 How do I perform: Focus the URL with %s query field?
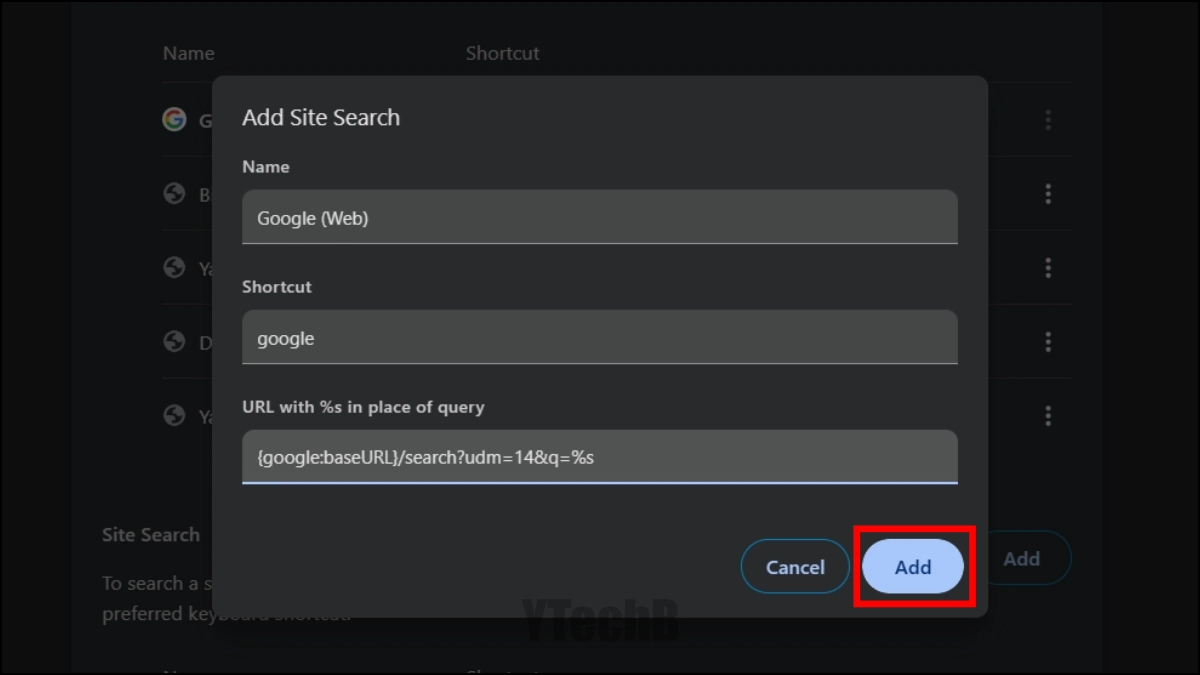click(x=600, y=457)
